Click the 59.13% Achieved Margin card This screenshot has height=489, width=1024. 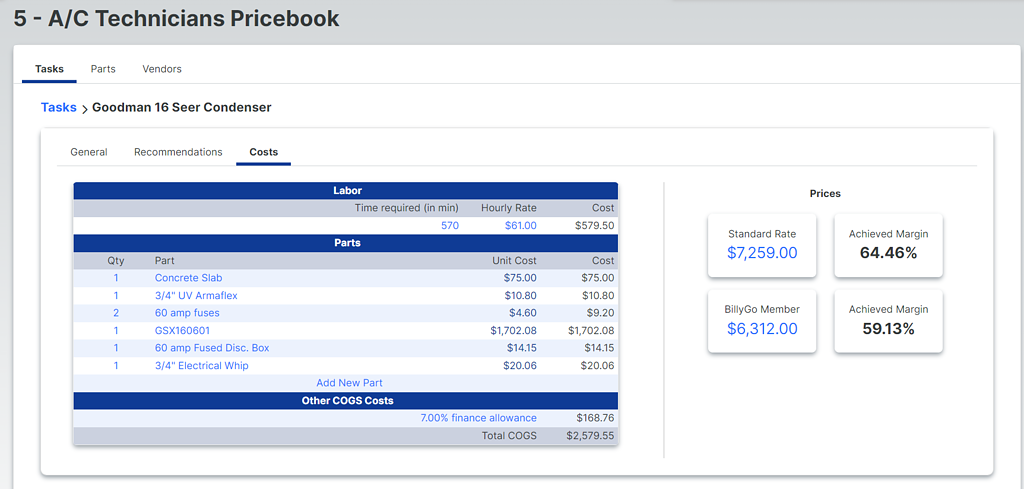[888, 321]
